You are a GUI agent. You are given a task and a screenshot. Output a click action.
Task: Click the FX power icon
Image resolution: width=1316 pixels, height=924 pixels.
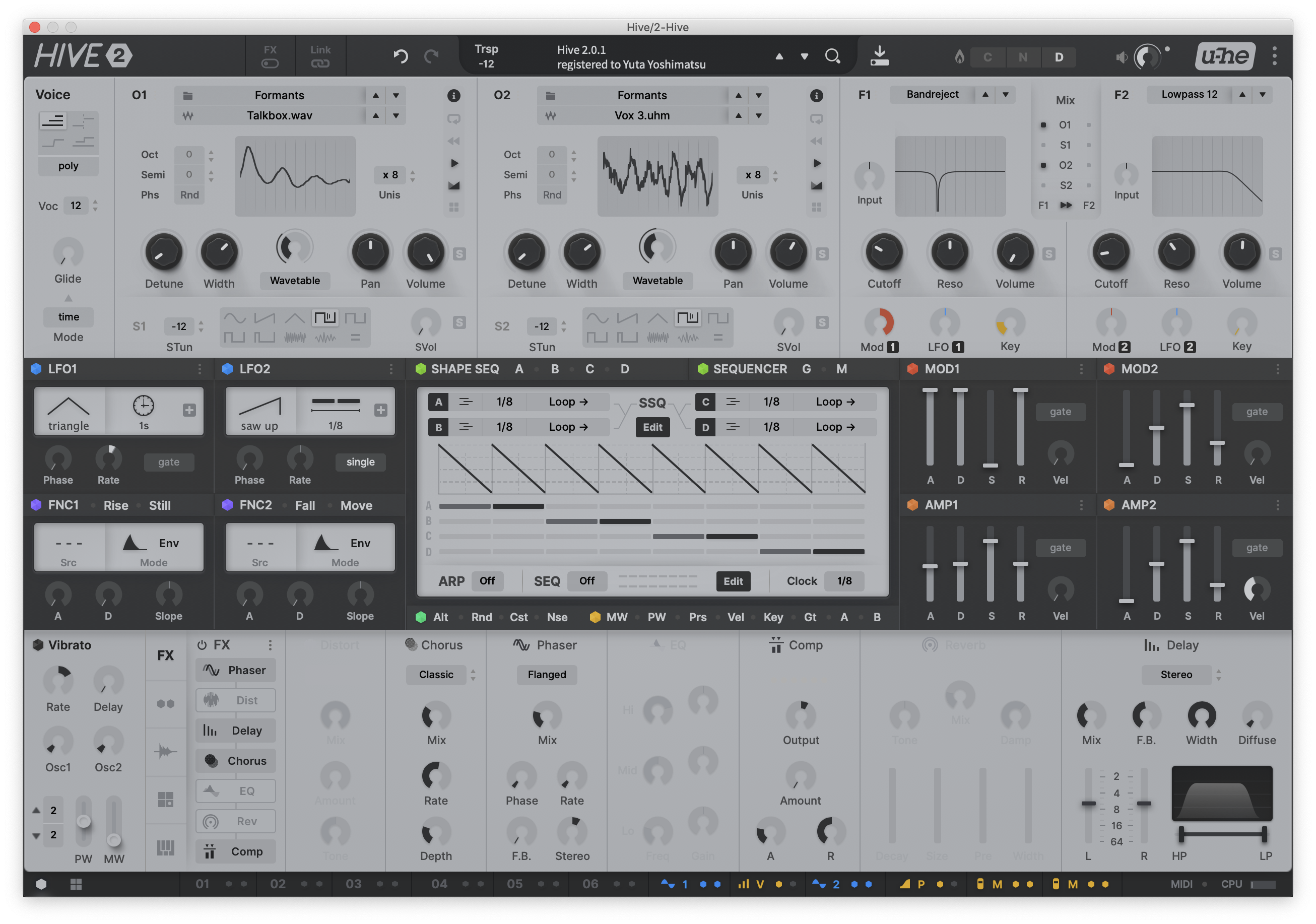click(202, 645)
